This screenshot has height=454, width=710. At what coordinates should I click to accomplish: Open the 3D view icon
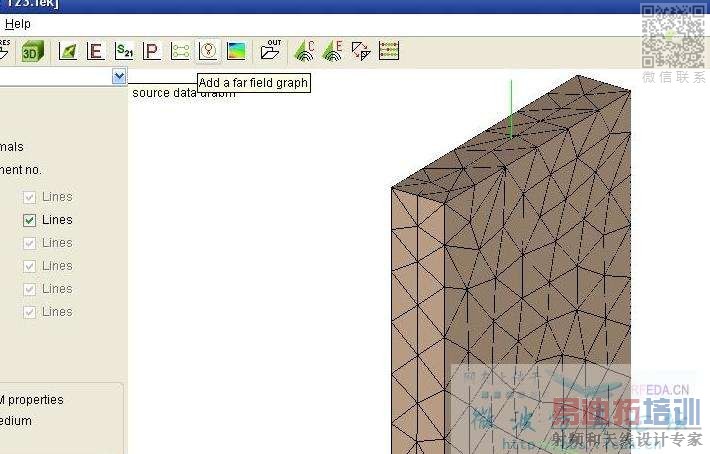[33, 51]
